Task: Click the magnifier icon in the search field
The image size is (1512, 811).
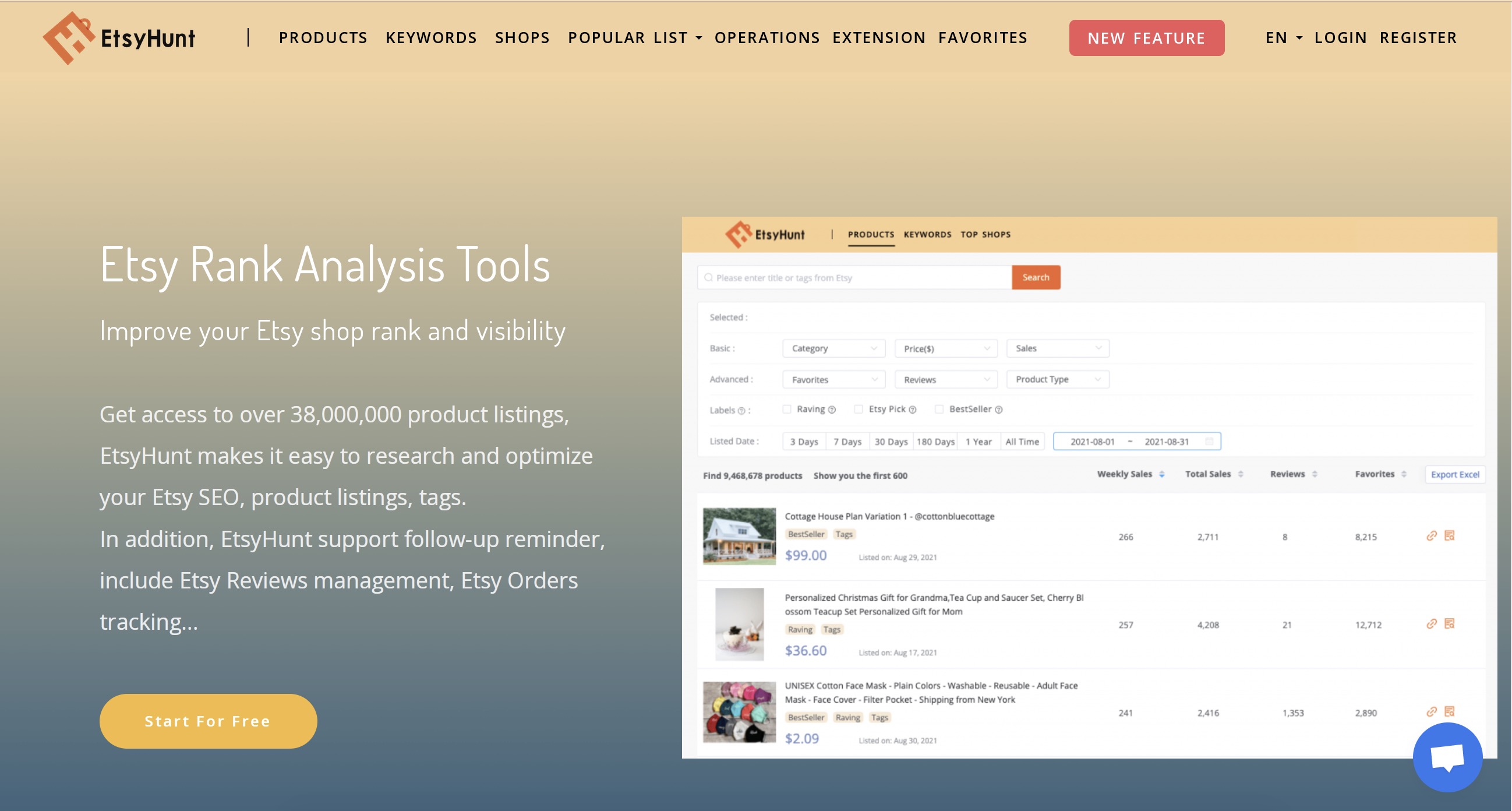Action: pos(708,278)
